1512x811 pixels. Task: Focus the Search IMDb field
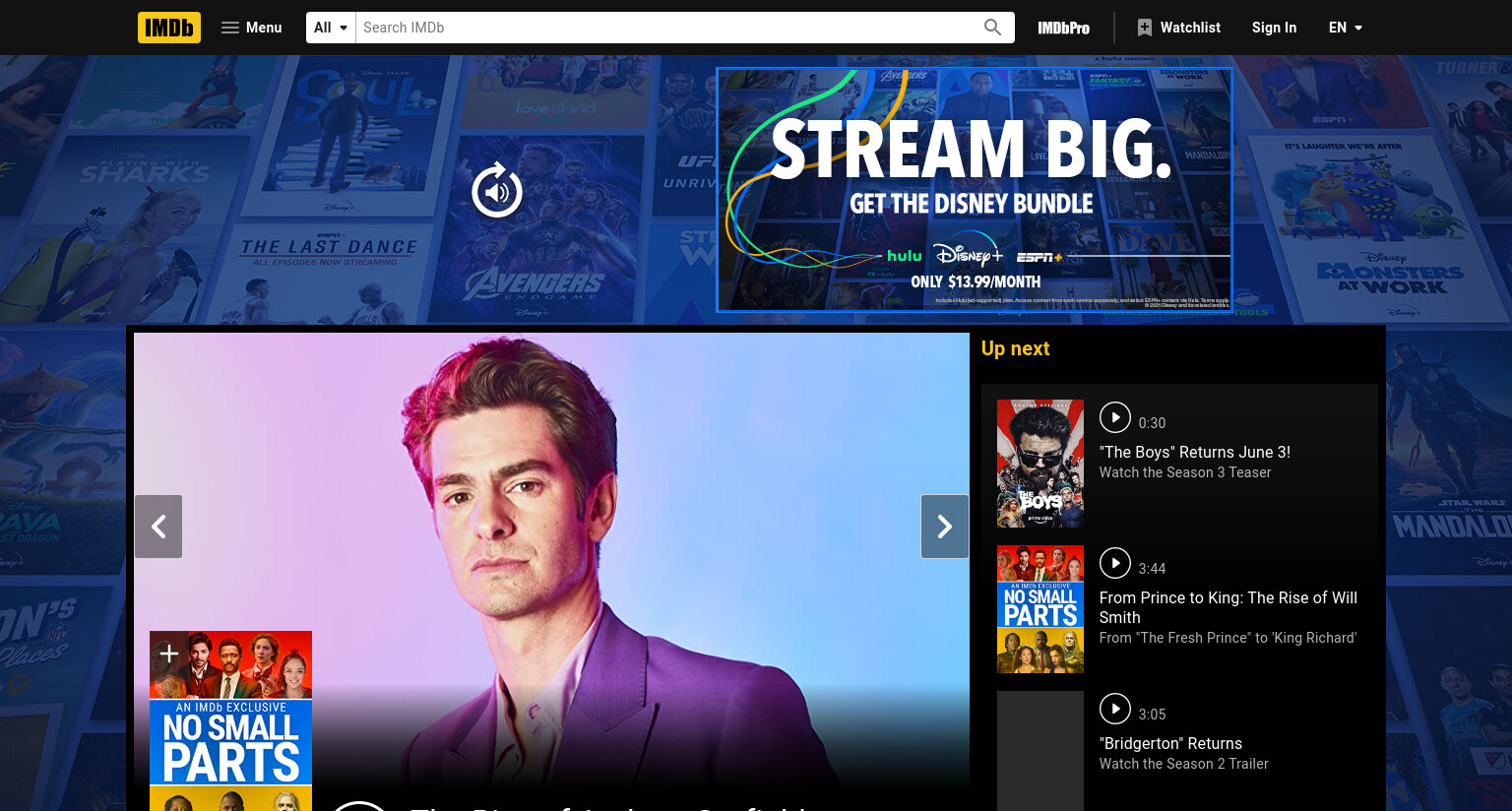point(665,28)
